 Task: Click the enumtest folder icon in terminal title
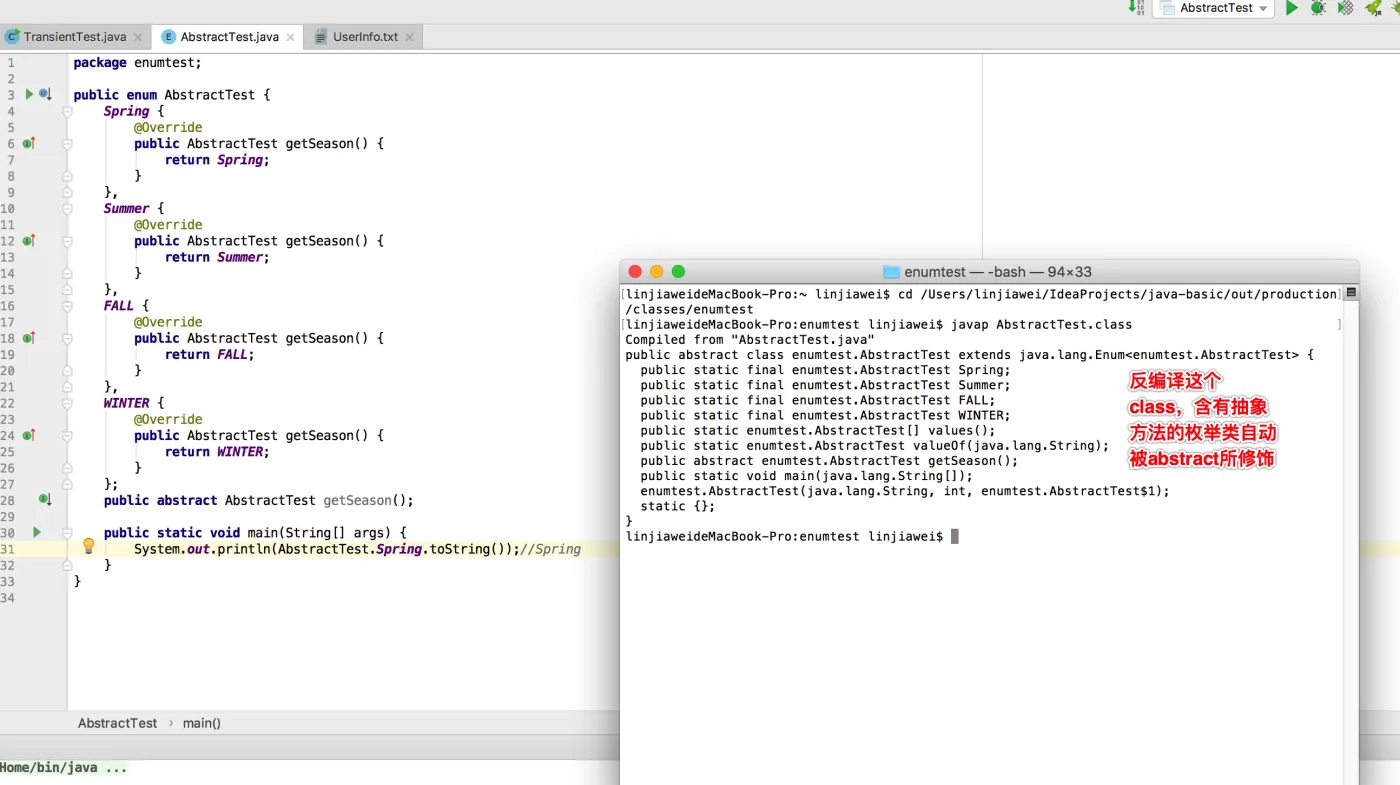coord(892,272)
